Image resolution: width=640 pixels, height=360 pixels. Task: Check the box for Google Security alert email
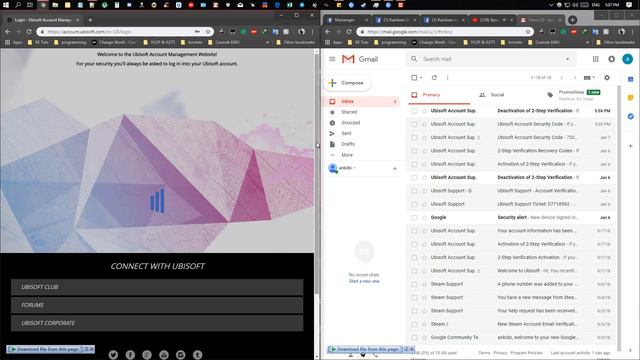tap(414, 218)
